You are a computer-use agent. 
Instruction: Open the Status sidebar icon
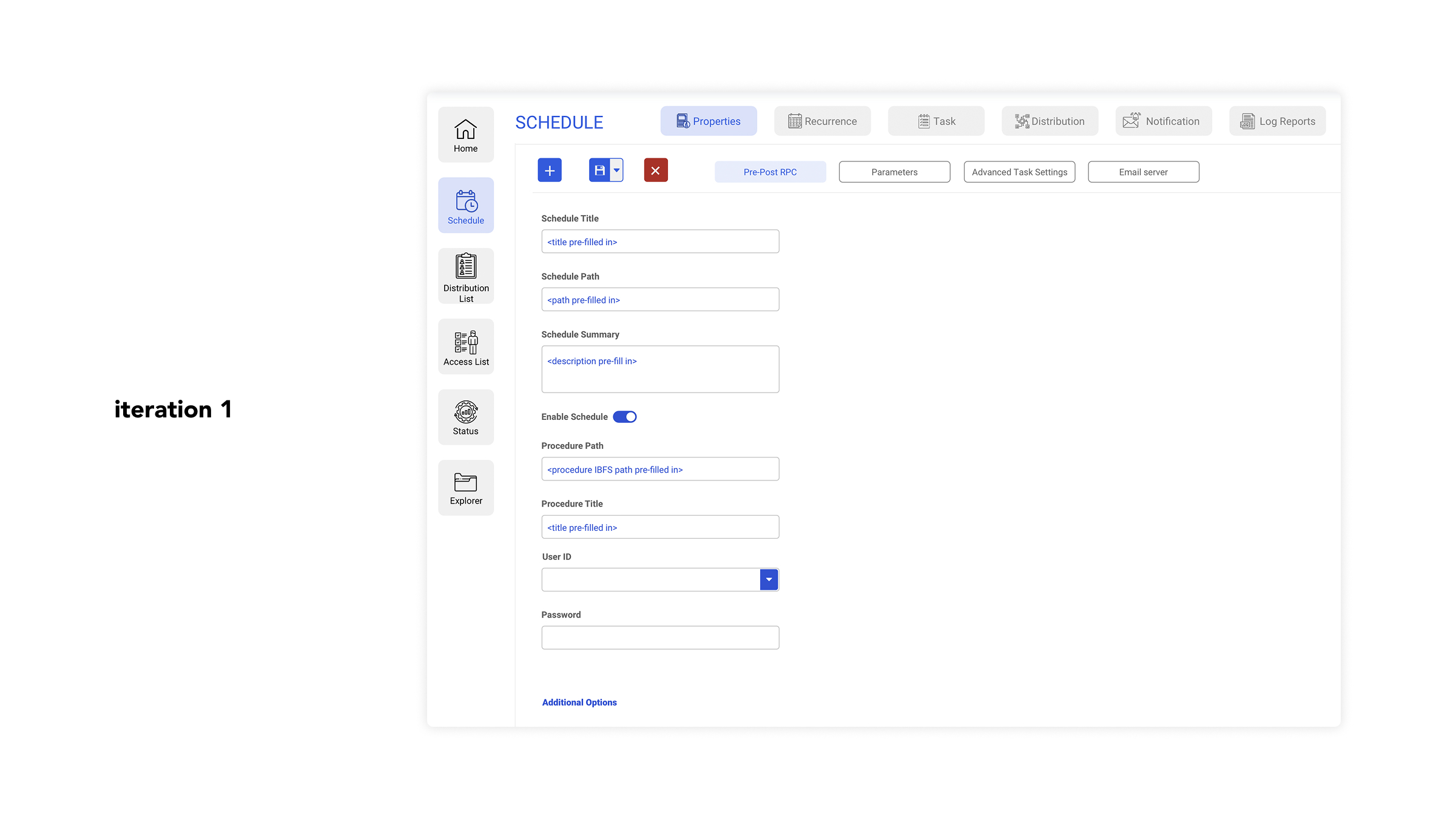[465, 417]
